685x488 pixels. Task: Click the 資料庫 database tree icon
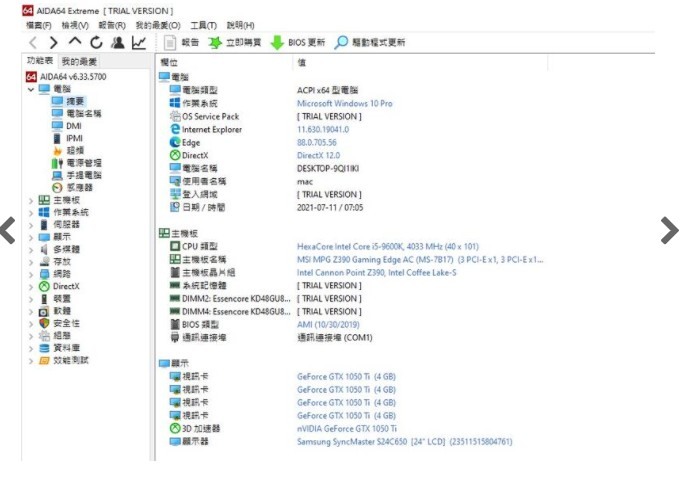(44, 348)
